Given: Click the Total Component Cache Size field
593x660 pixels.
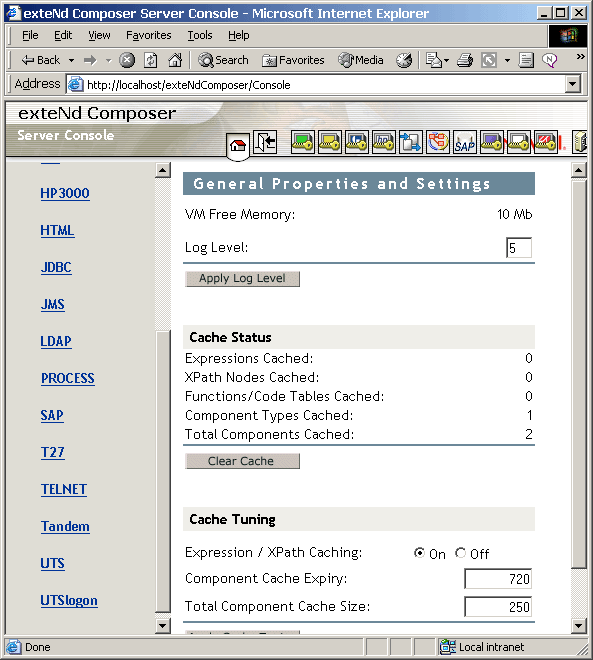Looking at the screenshot, I should click(x=498, y=607).
